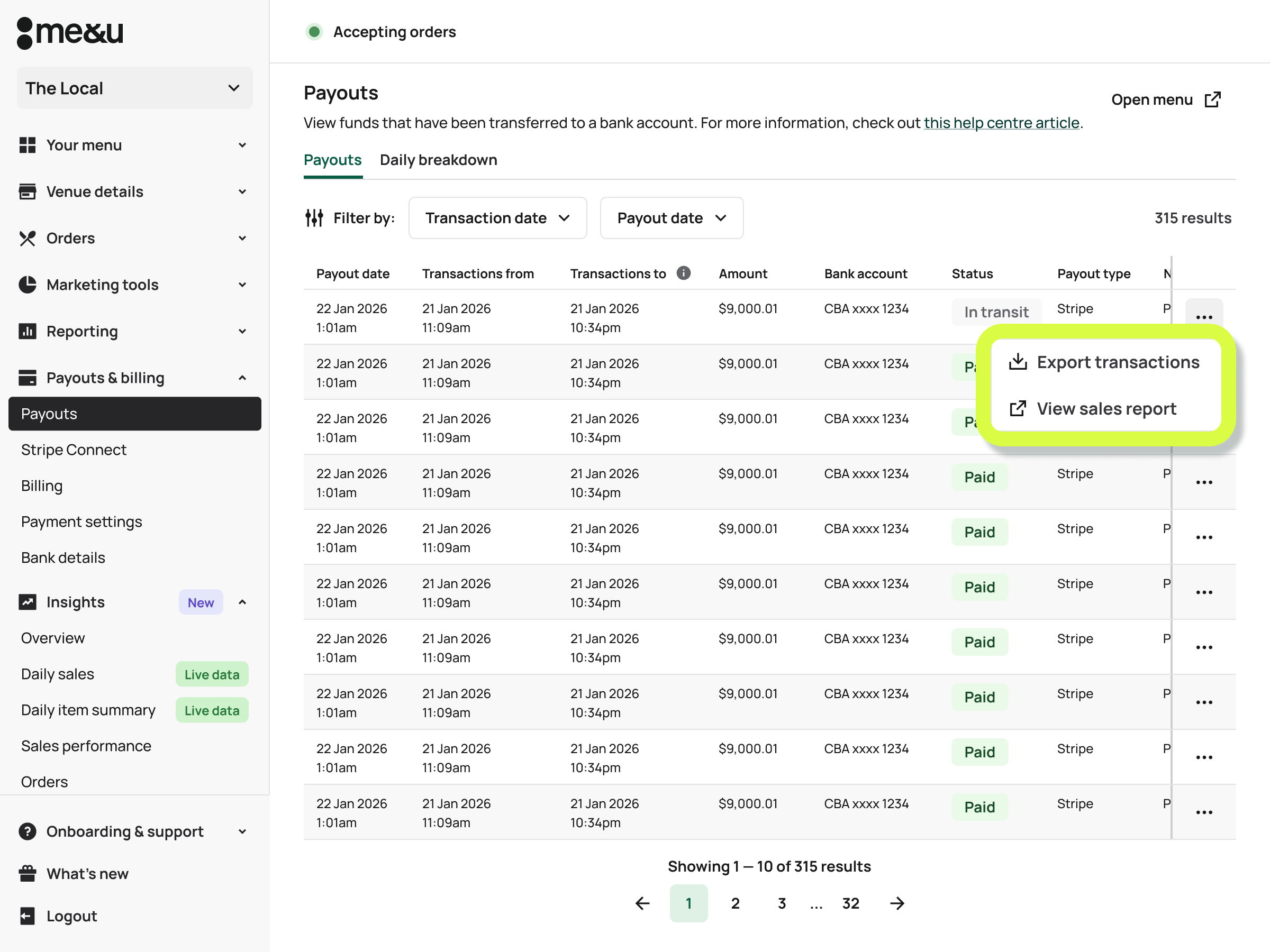Collapse the Payouts & billing section
The height and width of the screenshot is (952, 1270).
[x=242, y=378]
